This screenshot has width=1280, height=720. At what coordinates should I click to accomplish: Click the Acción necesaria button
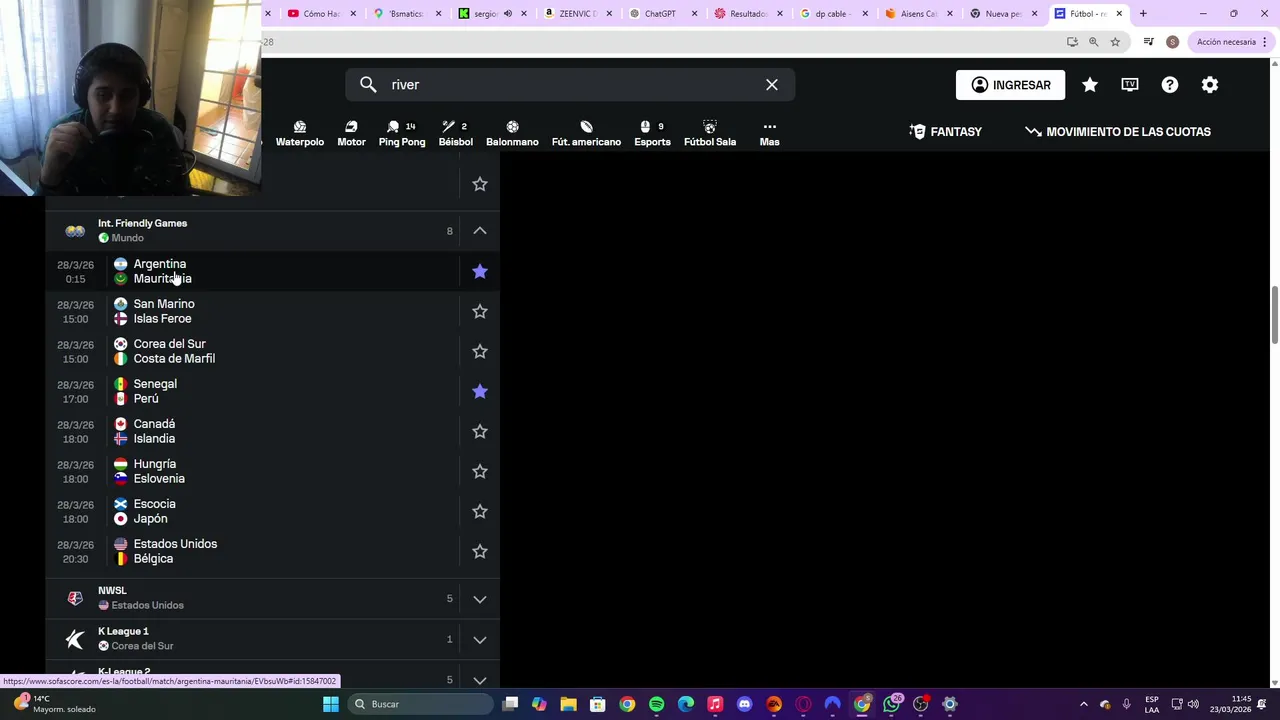point(1232,42)
